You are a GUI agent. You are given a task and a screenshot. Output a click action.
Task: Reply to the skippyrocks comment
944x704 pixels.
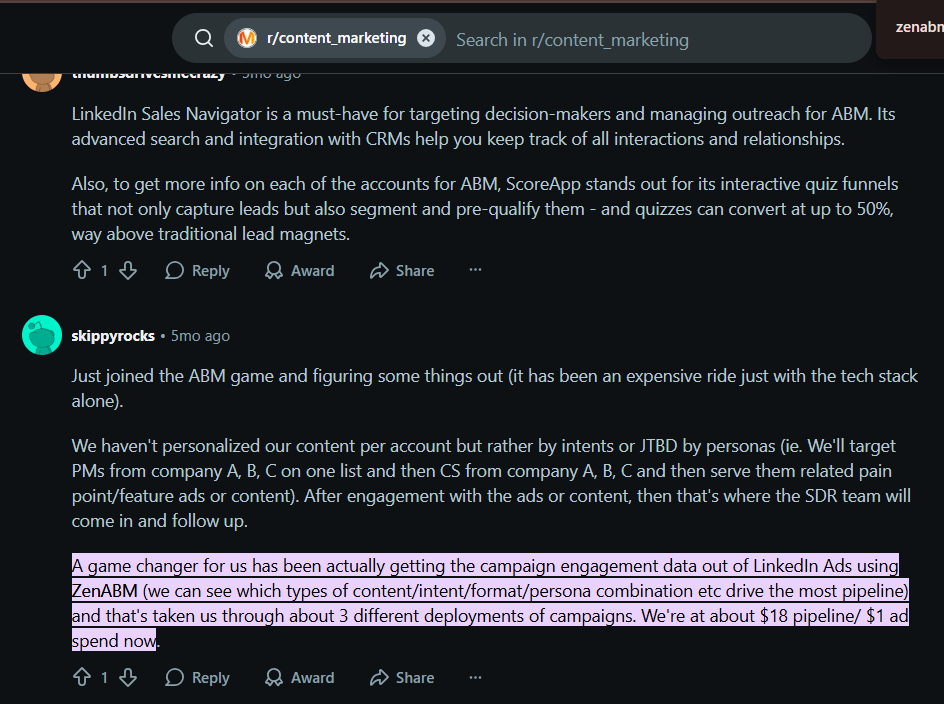pos(198,678)
